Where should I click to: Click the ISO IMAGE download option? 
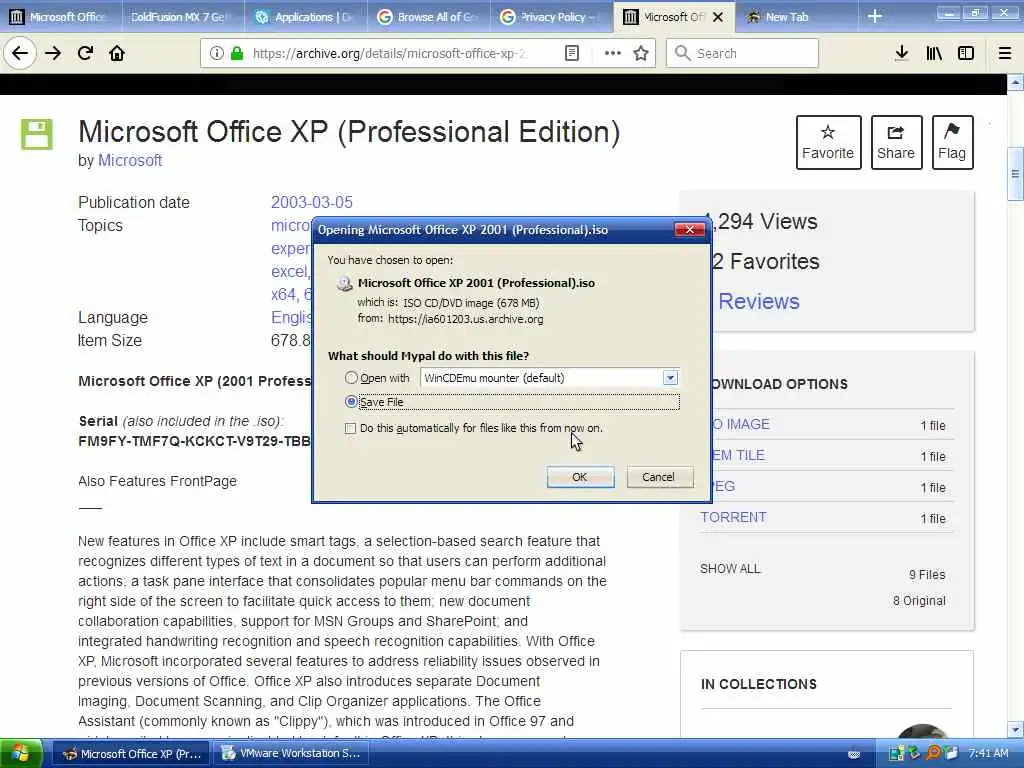click(741, 424)
